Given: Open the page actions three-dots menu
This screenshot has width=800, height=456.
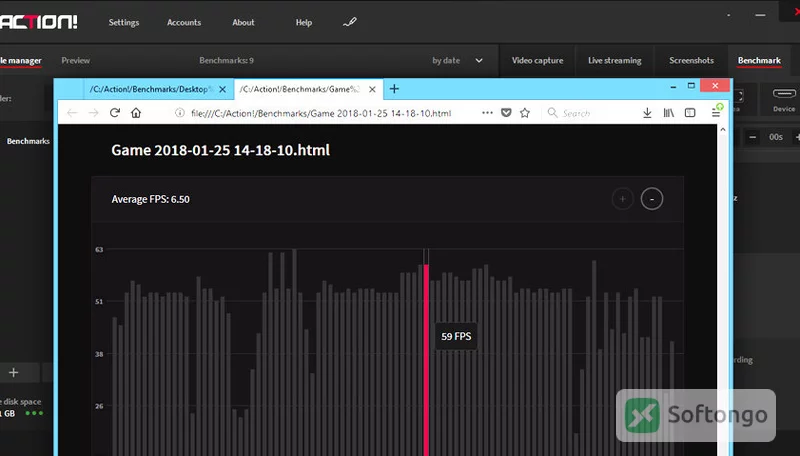Looking at the screenshot, I should (487, 113).
